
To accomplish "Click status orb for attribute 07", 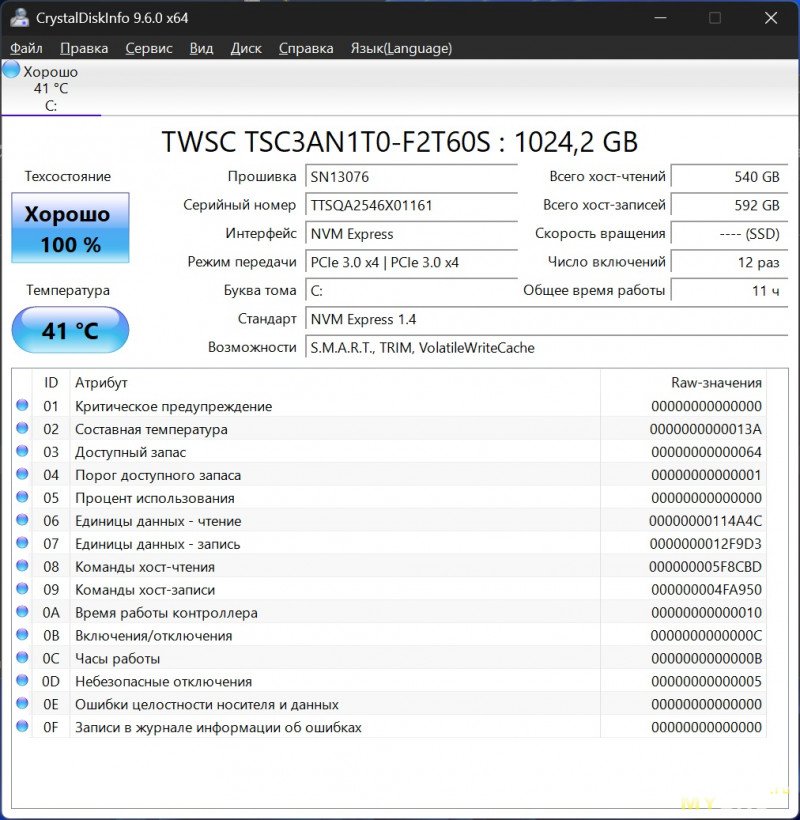I will click(x=22, y=543).
